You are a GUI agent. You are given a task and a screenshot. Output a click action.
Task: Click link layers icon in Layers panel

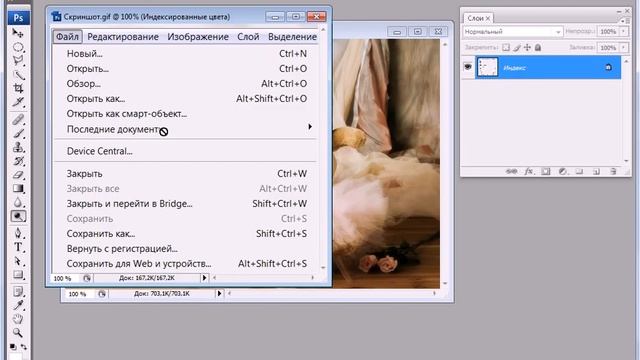click(511, 171)
